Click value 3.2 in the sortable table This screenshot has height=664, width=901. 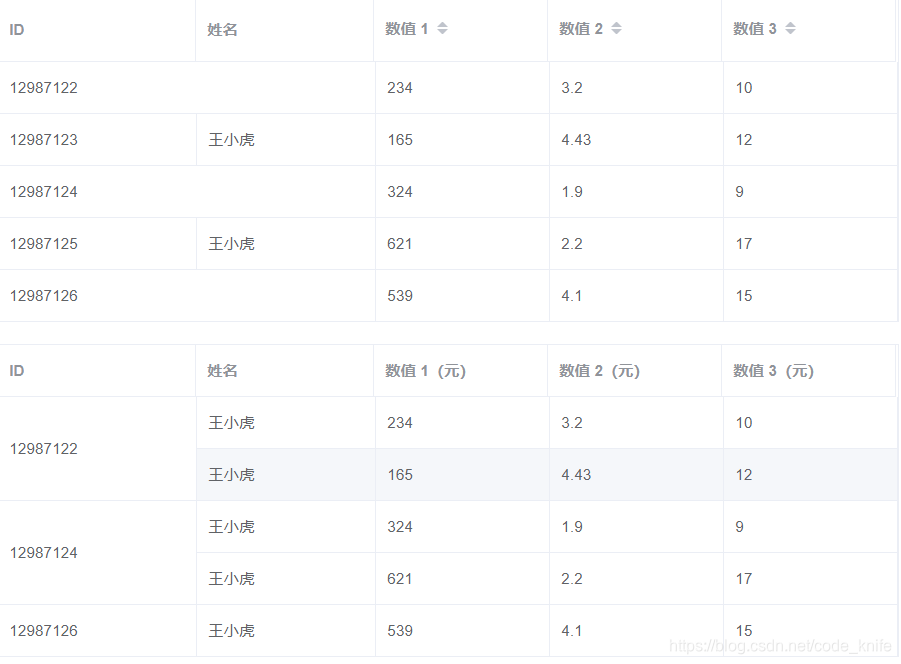click(572, 87)
